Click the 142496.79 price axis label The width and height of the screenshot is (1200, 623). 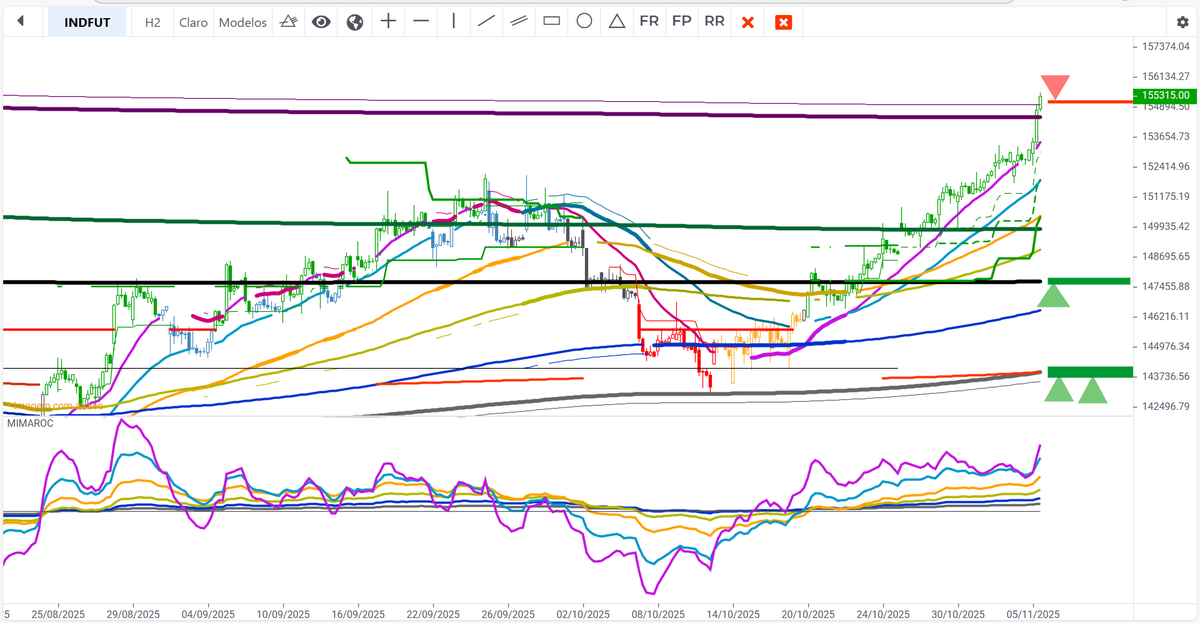pos(1166,406)
